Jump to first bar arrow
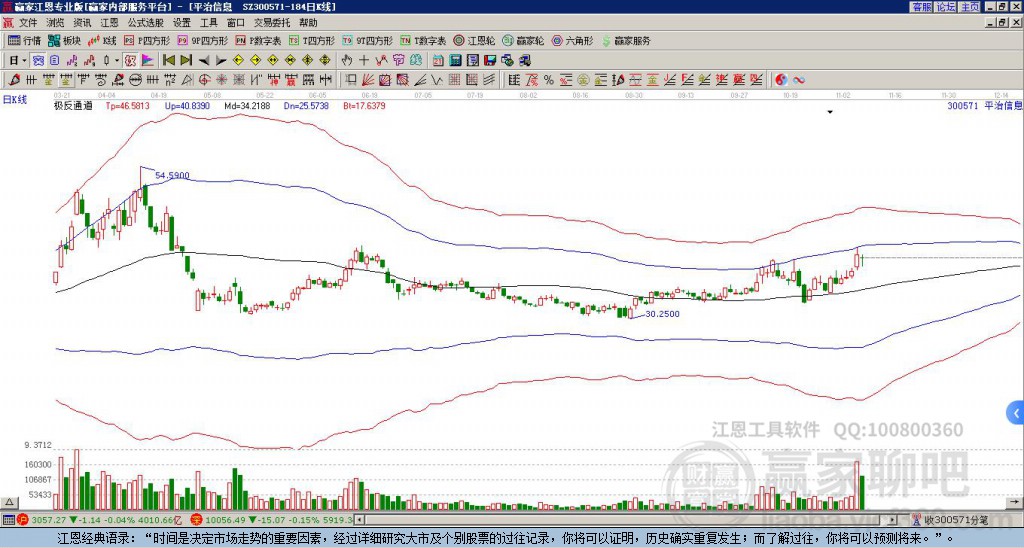Screen dimensions: 1024x548 168,61
